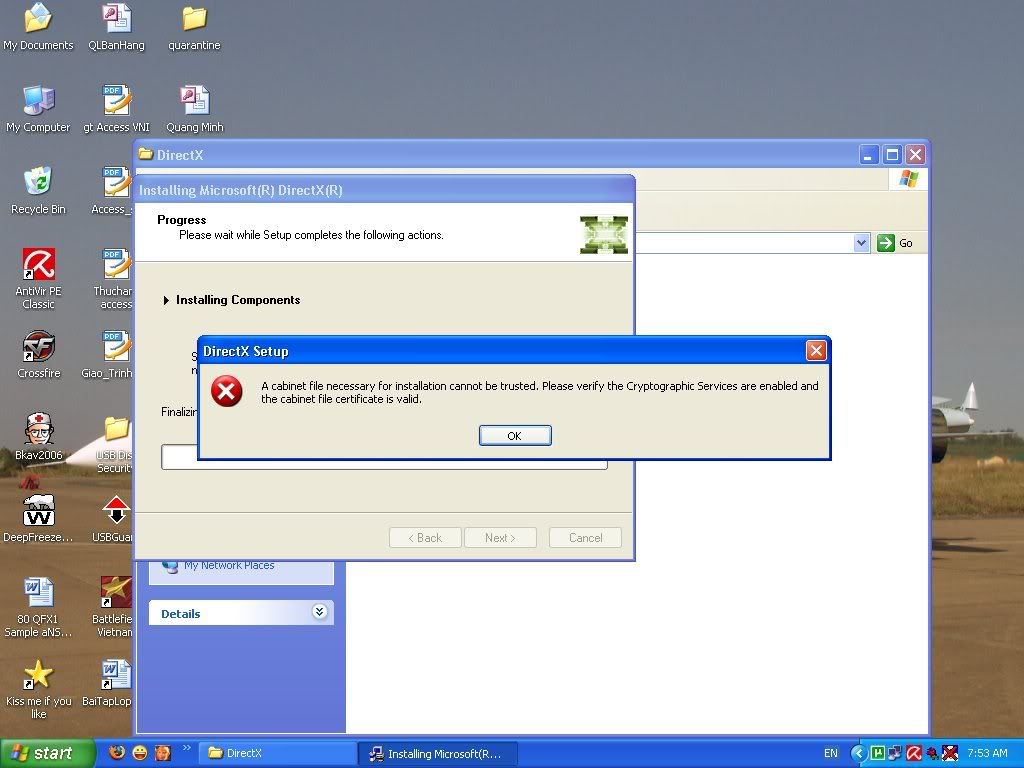Switch to Installing Microsoft(R) taskbar button
This screenshot has width=1024, height=768.
(x=438, y=754)
